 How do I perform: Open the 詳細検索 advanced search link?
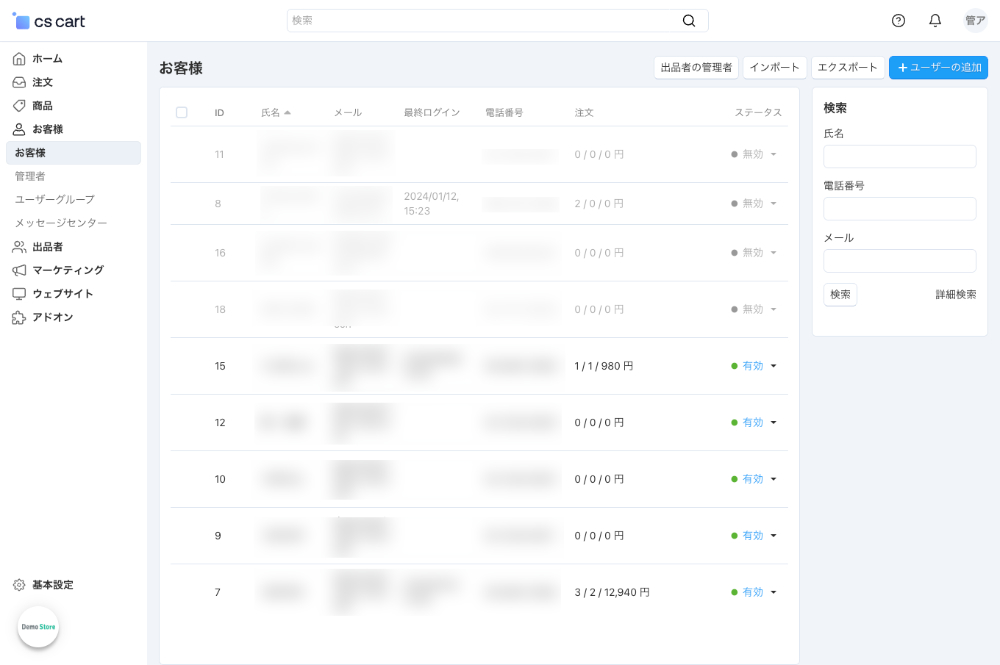955,295
